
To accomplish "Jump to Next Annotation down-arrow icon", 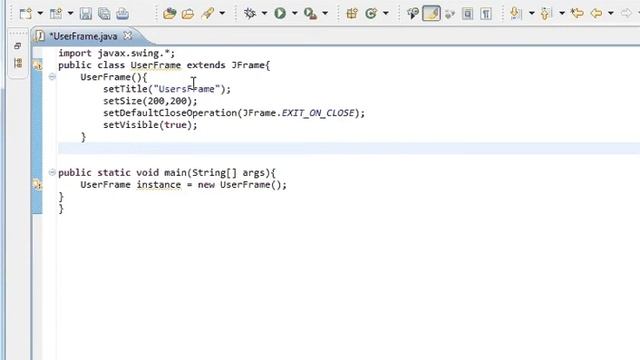I will point(516,13).
